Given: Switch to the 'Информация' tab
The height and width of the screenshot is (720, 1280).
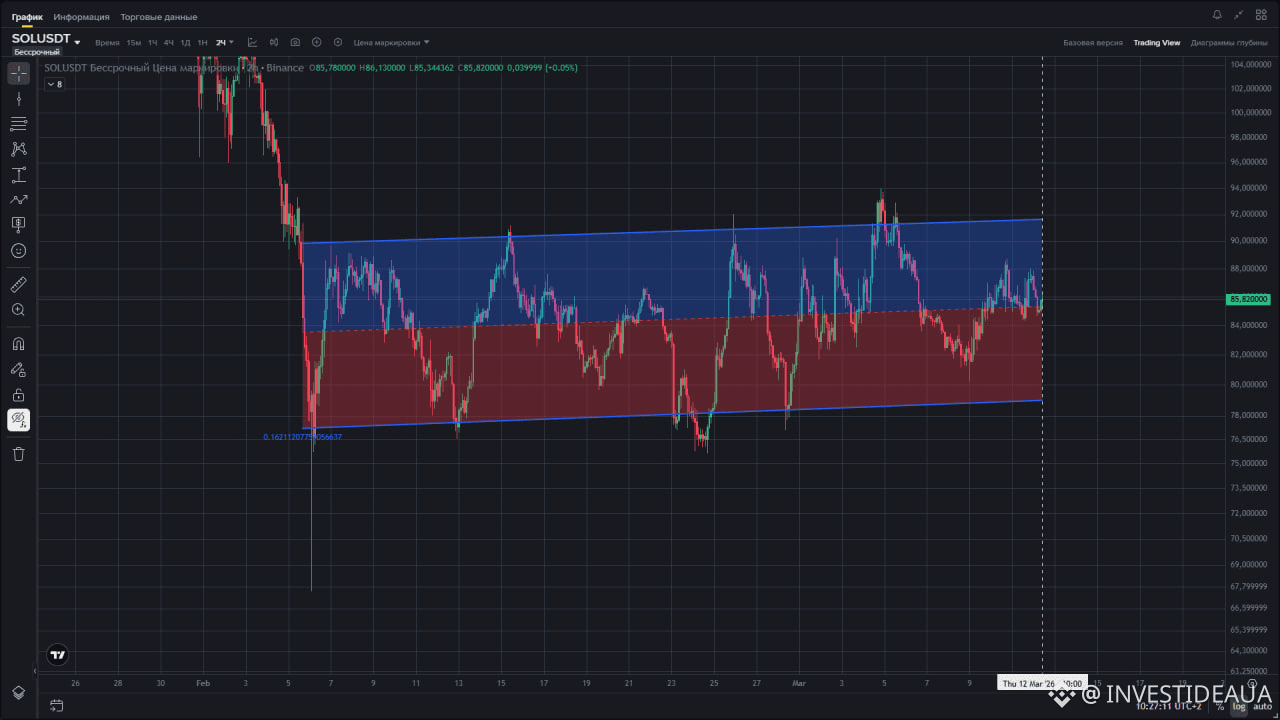Looking at the screenshot, I should [81, 17].
